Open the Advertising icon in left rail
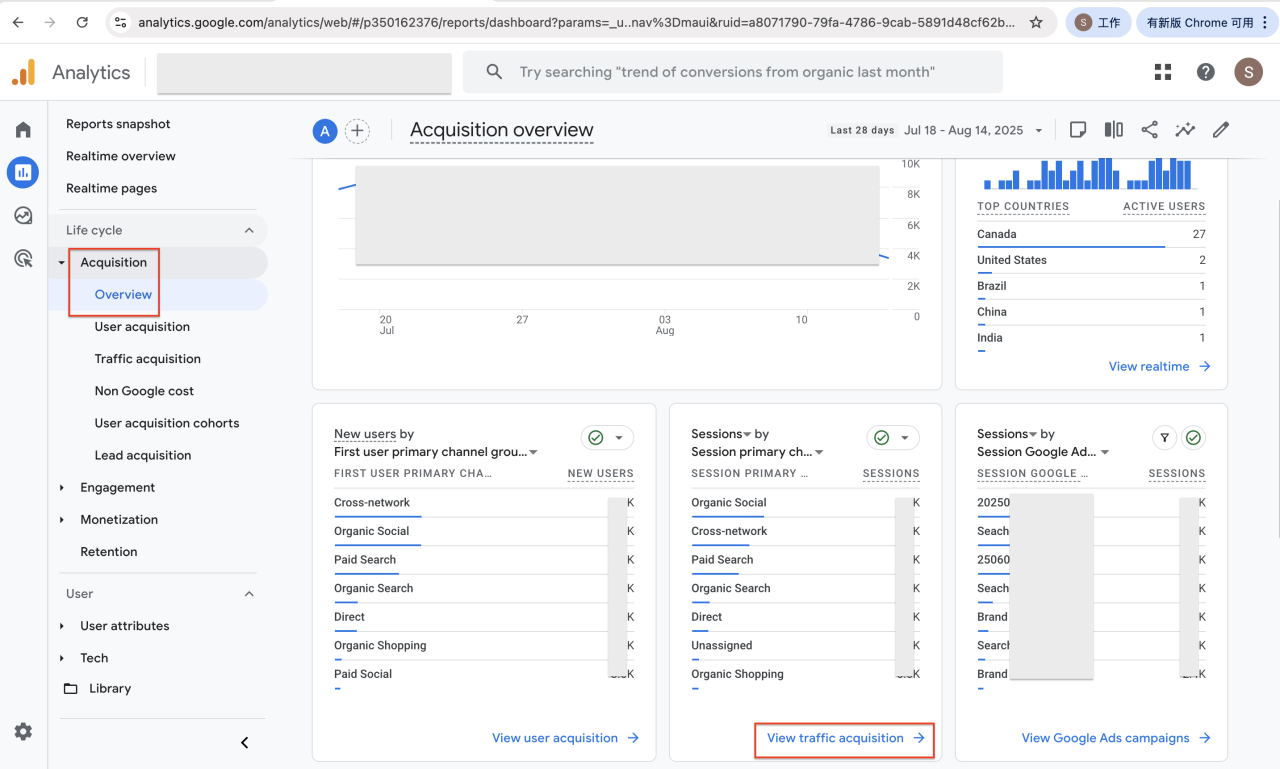This screenshot has height=769, width=1280. click(23, 259)
